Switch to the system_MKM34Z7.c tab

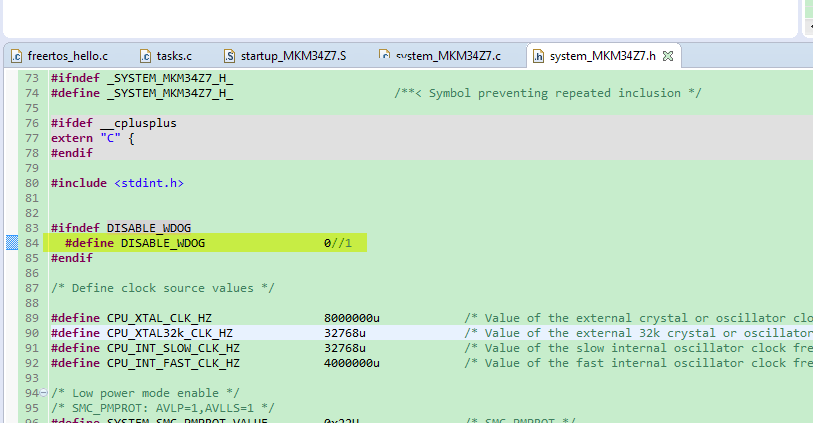447,56
